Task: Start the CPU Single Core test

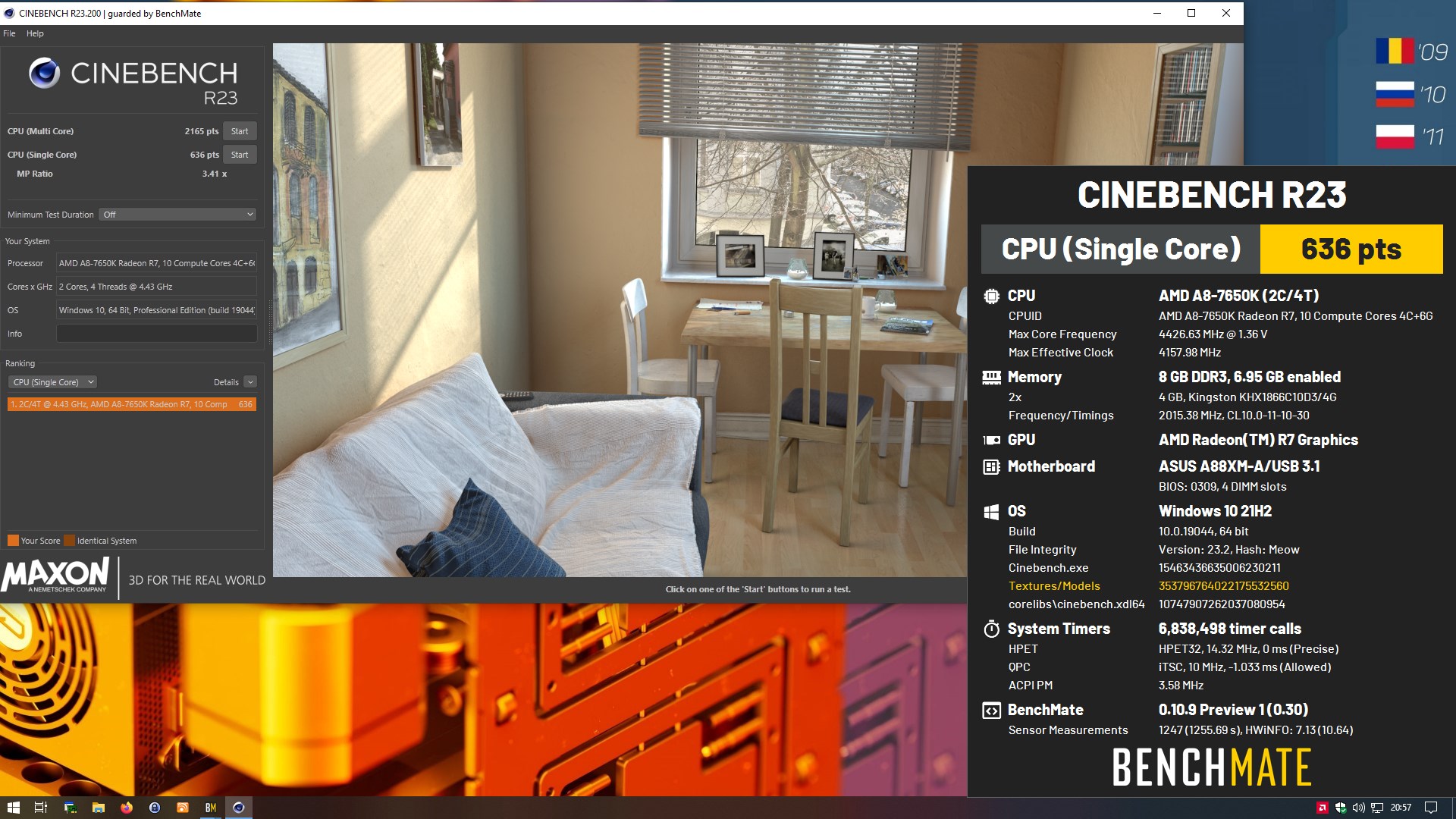Action: (x=240, y=155)
